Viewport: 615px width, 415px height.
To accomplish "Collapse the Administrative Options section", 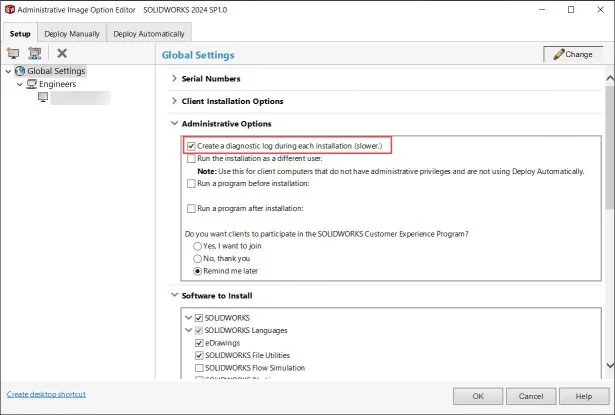I will (x=174, y=125).
